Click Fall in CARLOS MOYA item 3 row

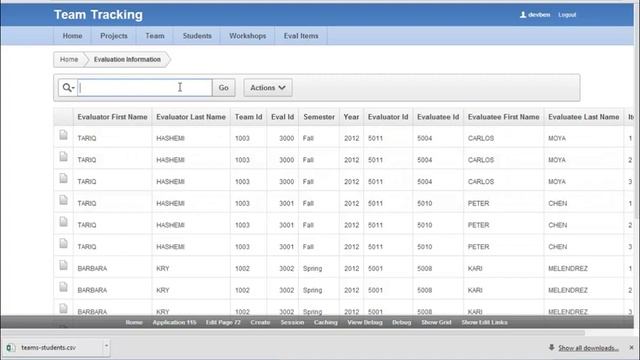(308, 182)
